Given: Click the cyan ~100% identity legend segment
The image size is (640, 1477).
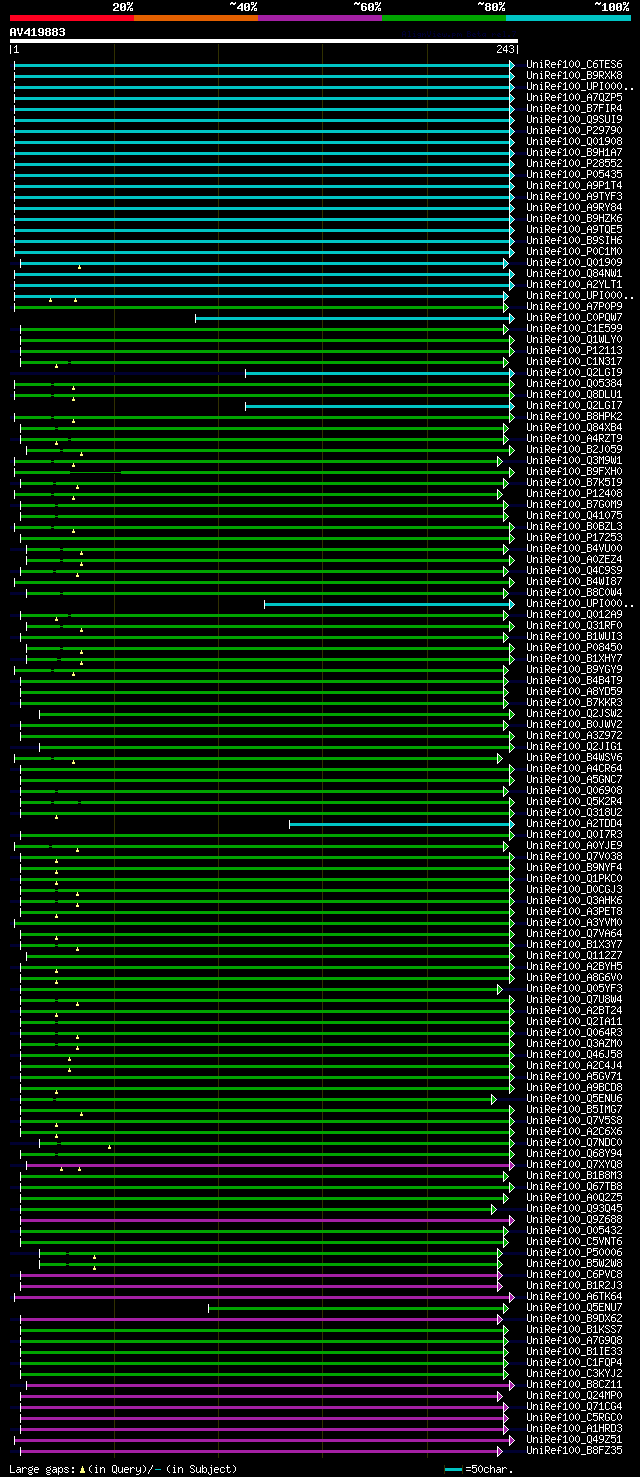Looking at the screenshot, I should coord(567,18).
